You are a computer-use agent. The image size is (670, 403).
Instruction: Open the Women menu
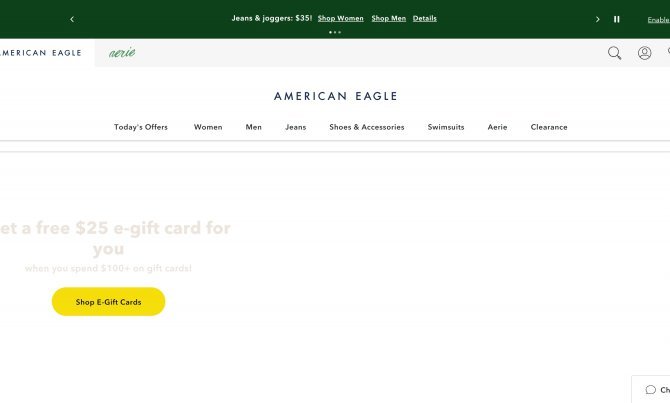pyautogui.click(x=208, y=127)
